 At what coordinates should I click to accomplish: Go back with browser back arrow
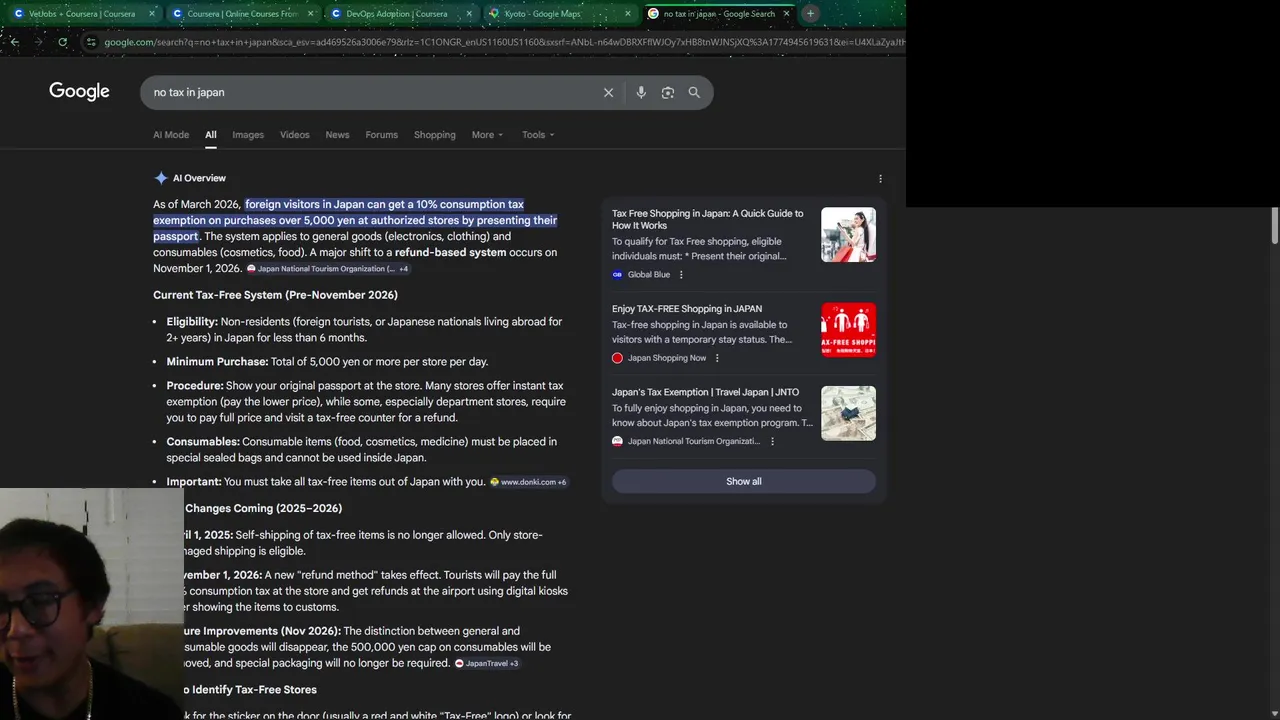(x=14, y=42)
